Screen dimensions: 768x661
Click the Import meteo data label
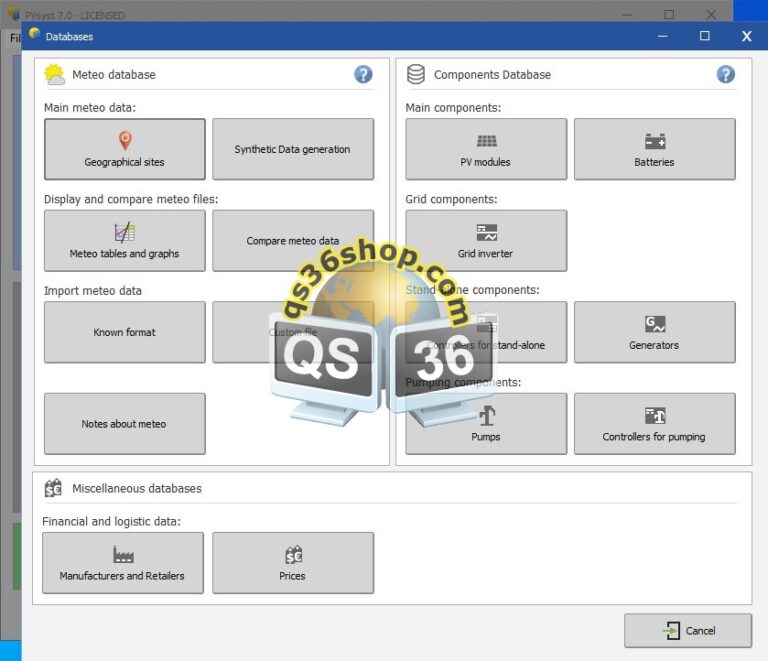[93, 291]
